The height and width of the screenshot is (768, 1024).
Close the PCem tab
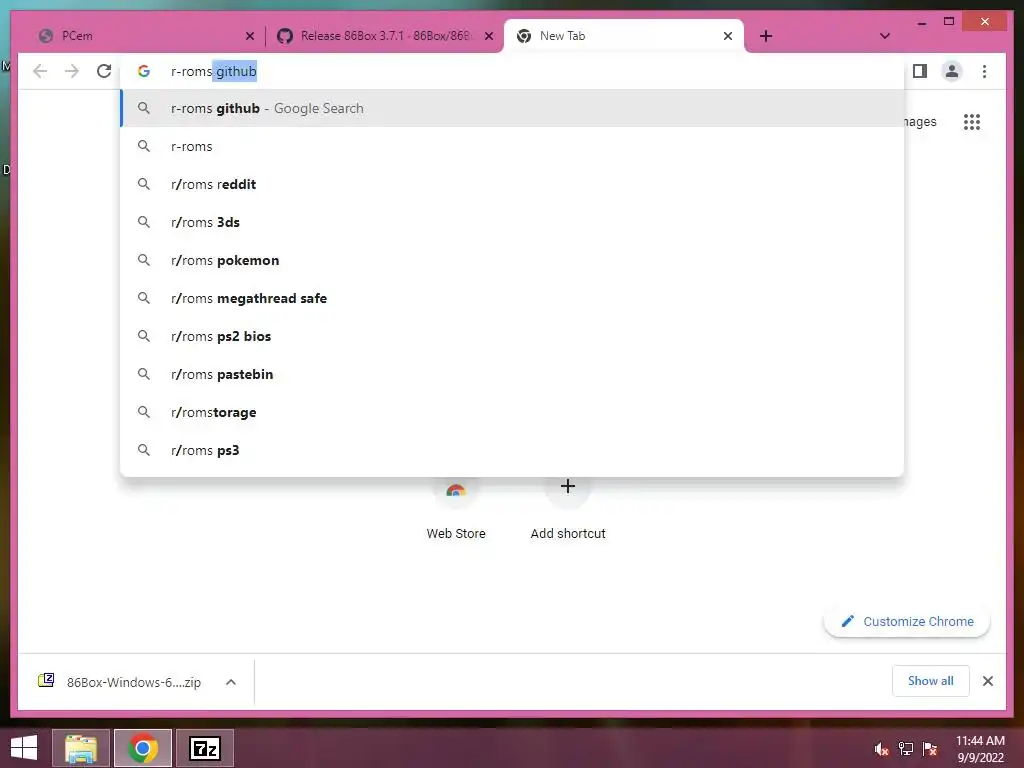pos(249,37)
